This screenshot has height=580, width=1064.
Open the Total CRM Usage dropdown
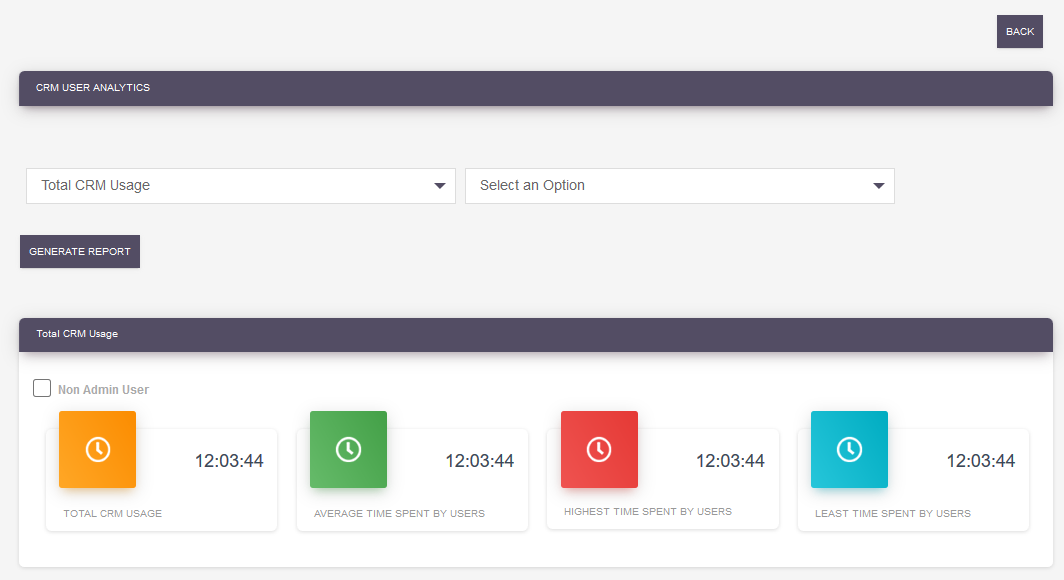(241, 186)
